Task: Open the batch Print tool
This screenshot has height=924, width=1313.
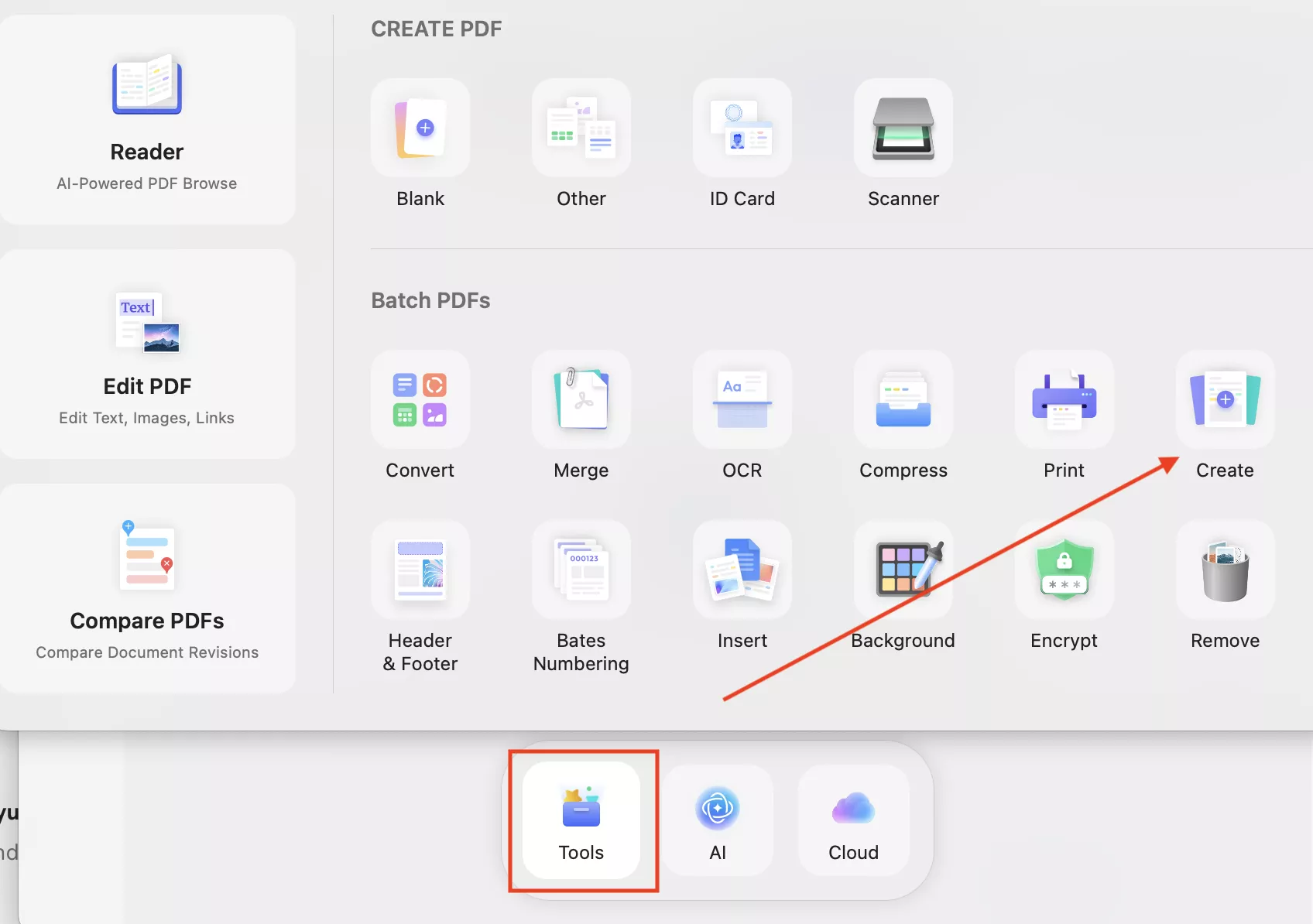Action: (x=1063, y=400)
